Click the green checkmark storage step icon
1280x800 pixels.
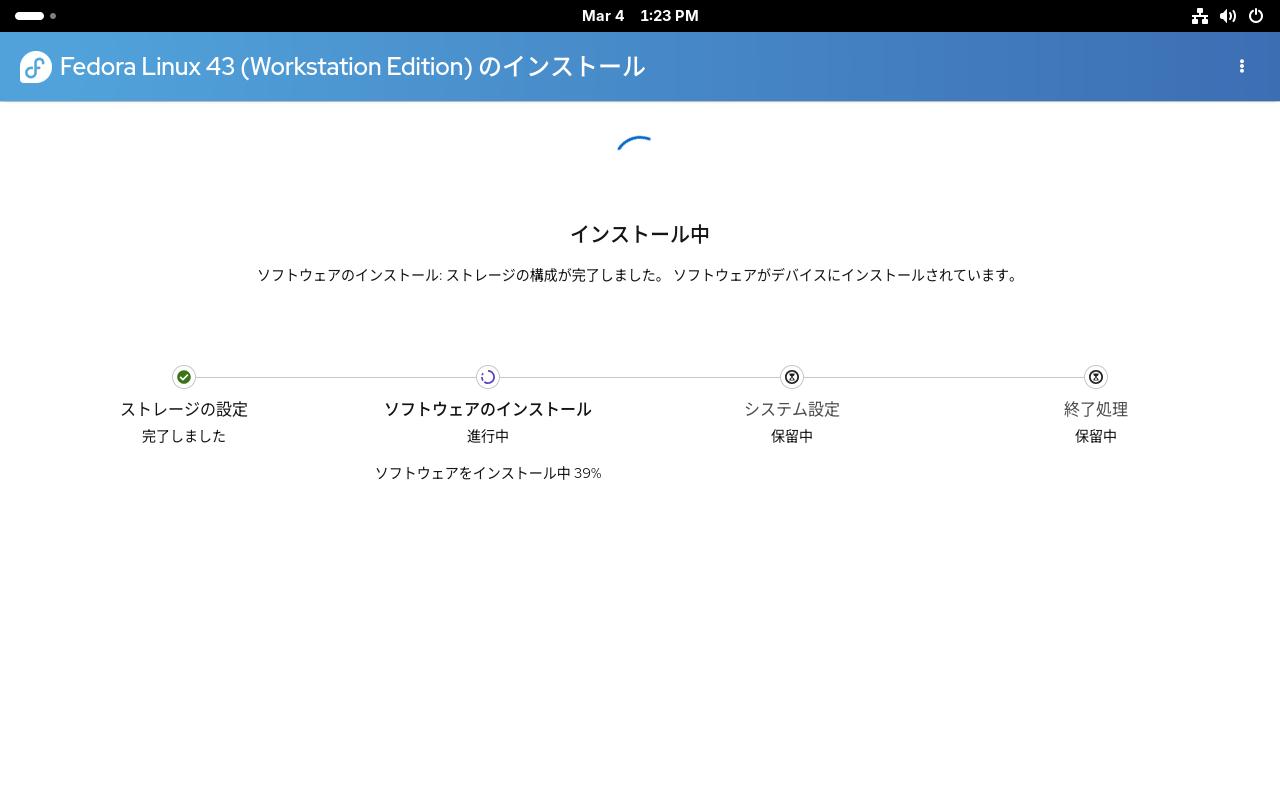pos(184,377)
